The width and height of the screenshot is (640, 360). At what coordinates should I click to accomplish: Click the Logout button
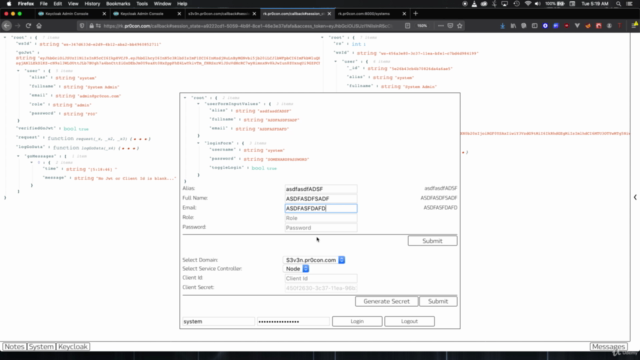point(409,321)
